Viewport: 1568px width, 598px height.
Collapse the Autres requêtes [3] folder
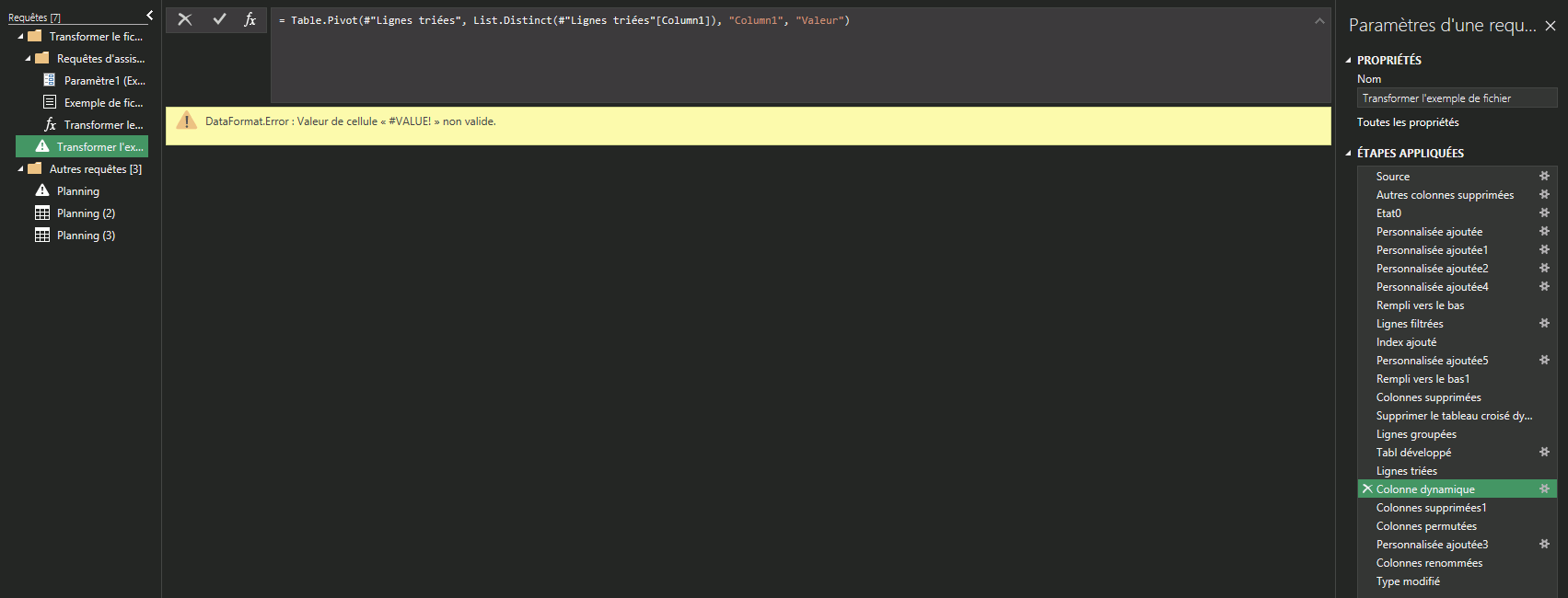[x=21, y=169]
